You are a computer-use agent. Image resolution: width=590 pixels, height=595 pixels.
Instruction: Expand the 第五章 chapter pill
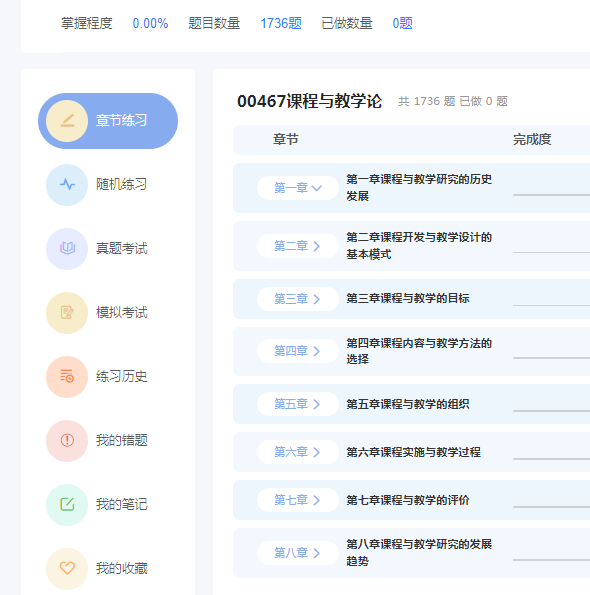298,404
